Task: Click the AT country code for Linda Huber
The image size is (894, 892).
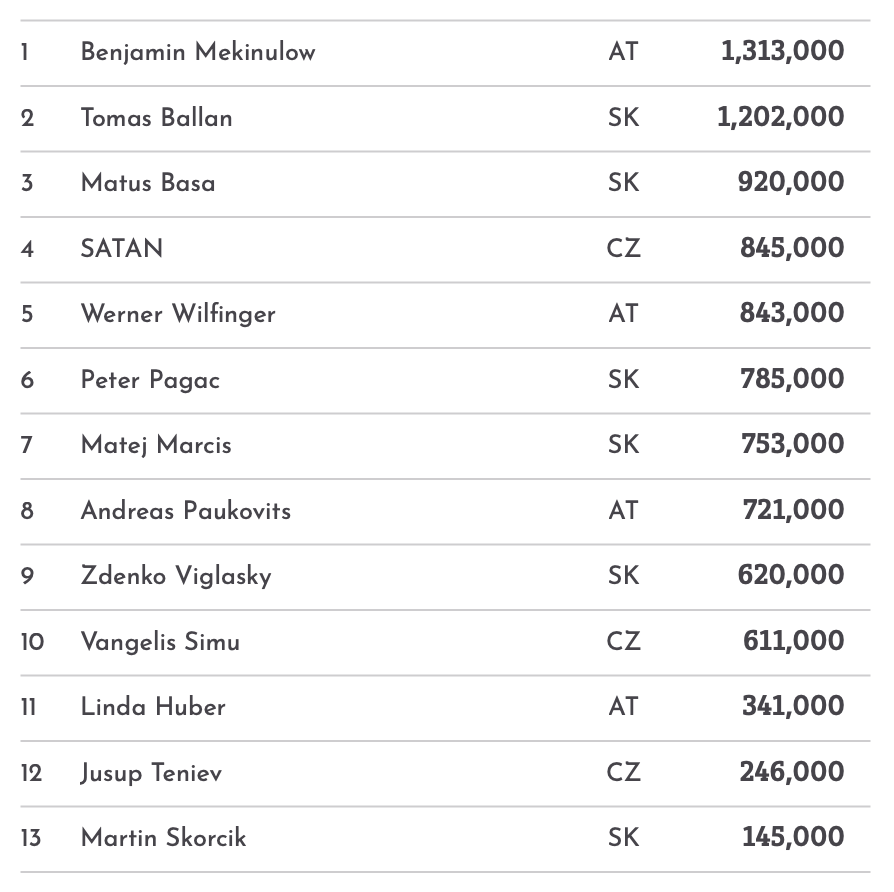Action: tap(622, 707)
